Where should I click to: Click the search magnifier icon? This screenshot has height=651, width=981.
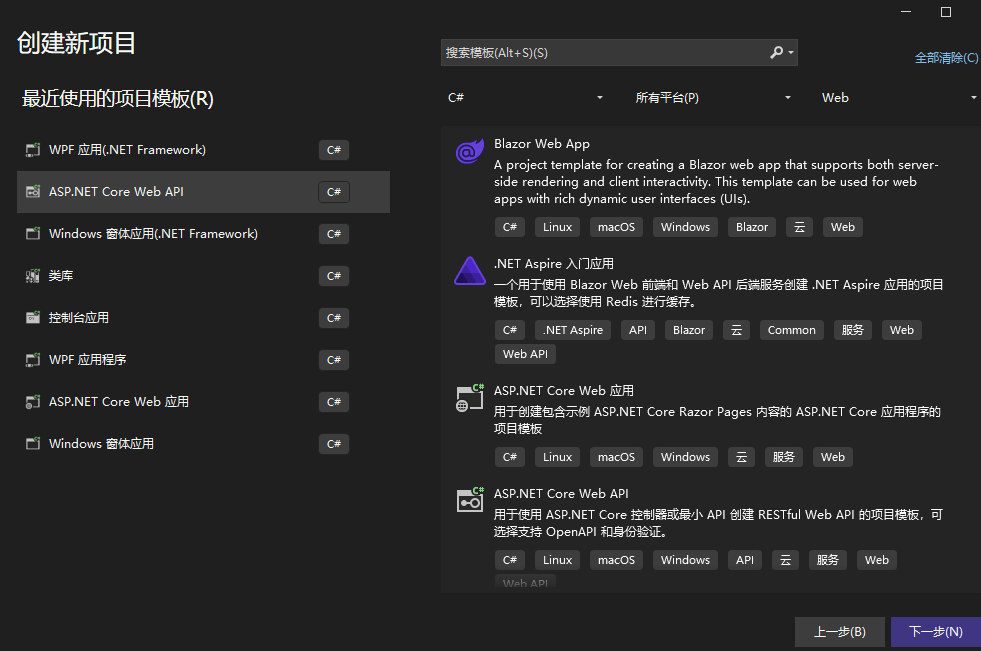click(x=776, y=53)
